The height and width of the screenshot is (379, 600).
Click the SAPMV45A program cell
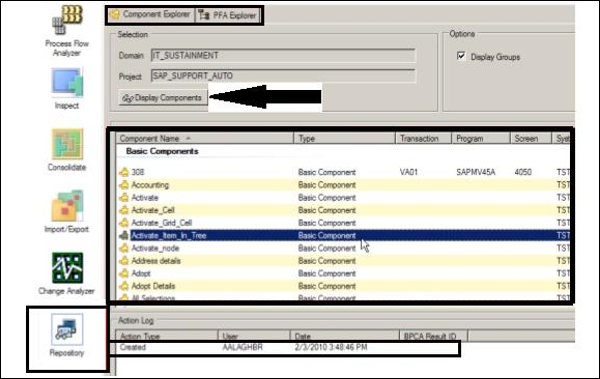click(x=476, y=172)
